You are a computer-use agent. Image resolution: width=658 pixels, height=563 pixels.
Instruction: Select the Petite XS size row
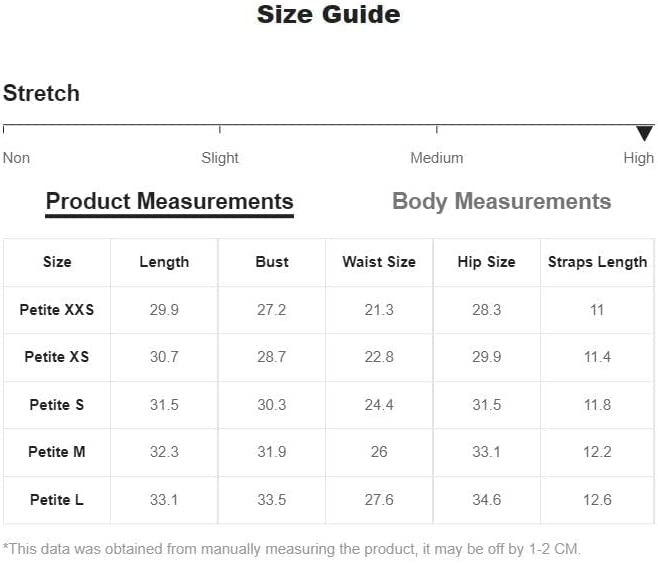pyautogui.click(x=57, y=357)
